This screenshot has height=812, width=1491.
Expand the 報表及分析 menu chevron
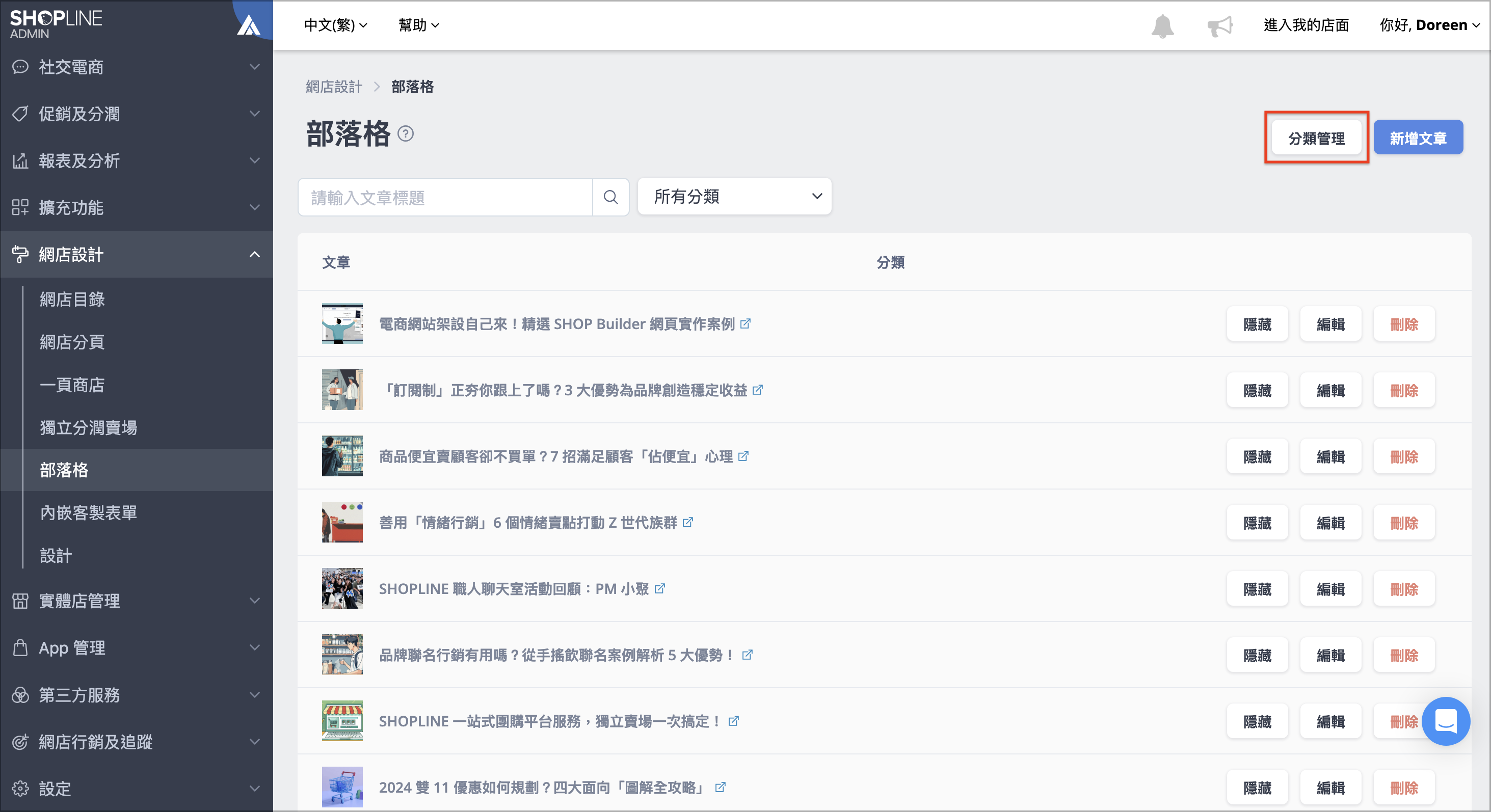click(x=255, y=161)
